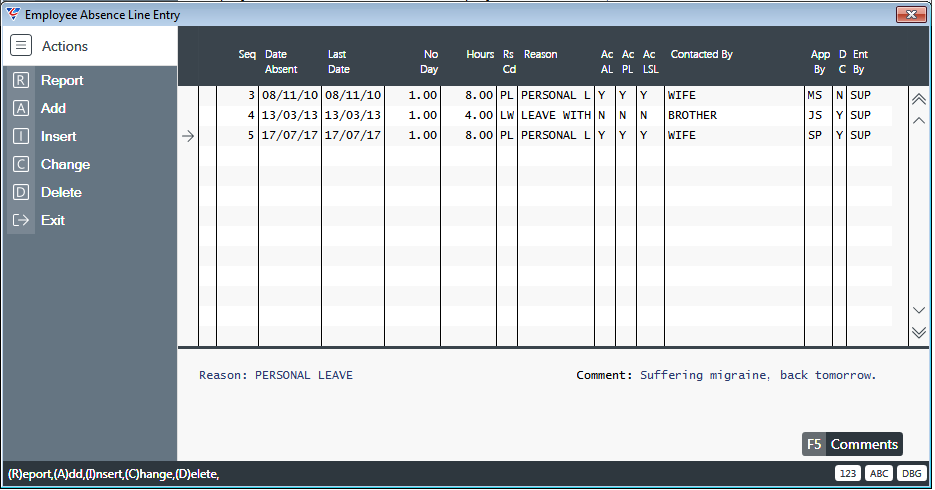Click the App By column header

pyautogui.click(x=820, y=62)
